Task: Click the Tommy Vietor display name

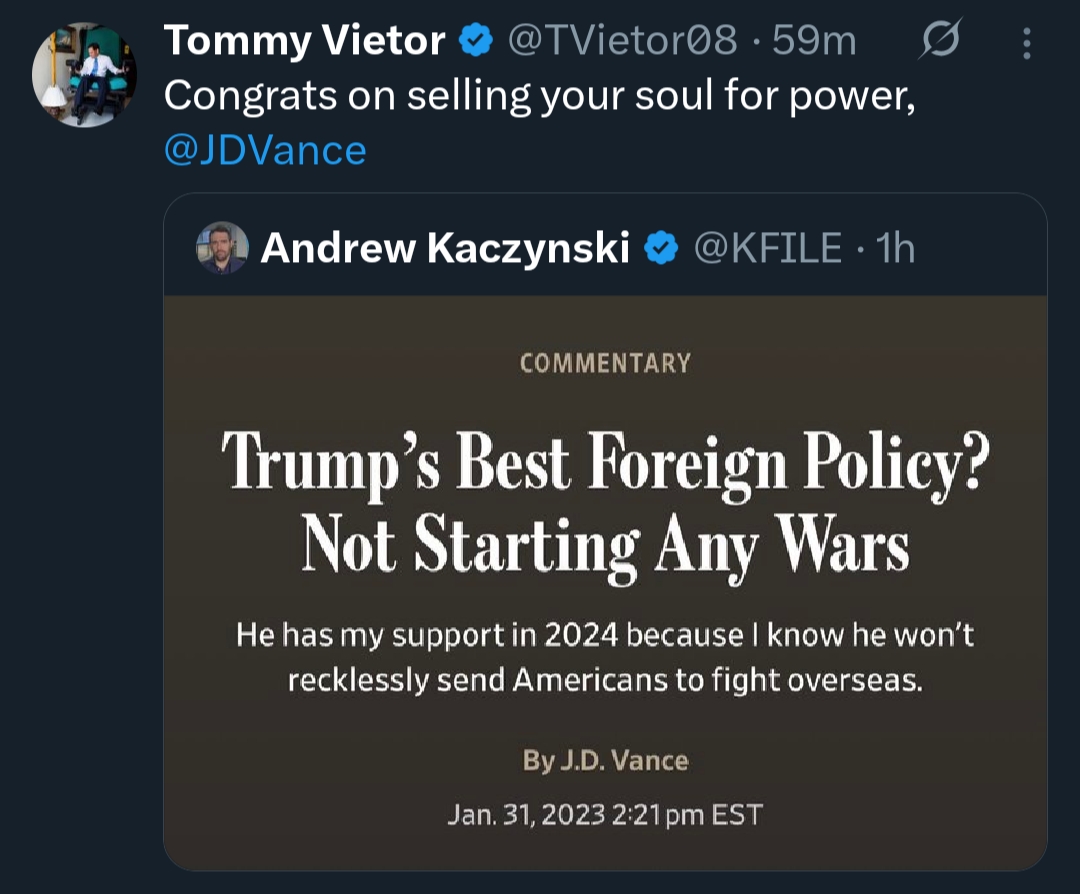Action: [x=304, y=41]
